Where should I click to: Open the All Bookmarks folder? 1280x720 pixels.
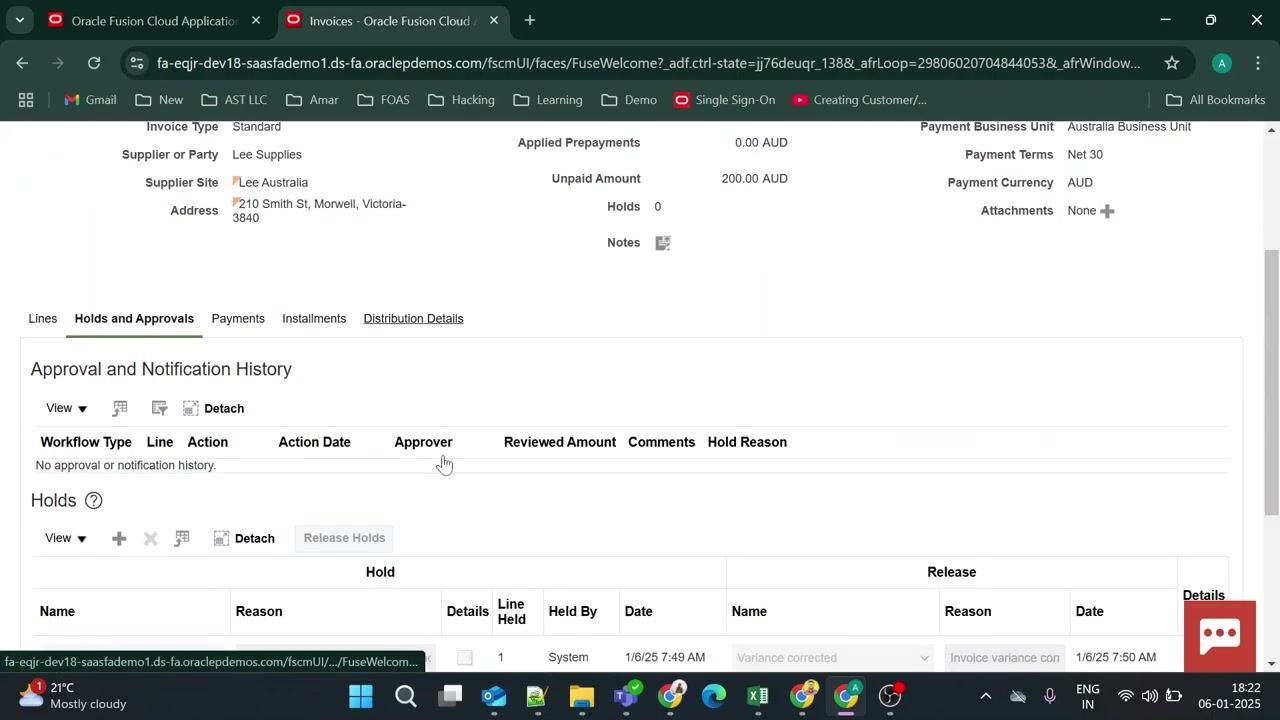(x=1216, y=100)
